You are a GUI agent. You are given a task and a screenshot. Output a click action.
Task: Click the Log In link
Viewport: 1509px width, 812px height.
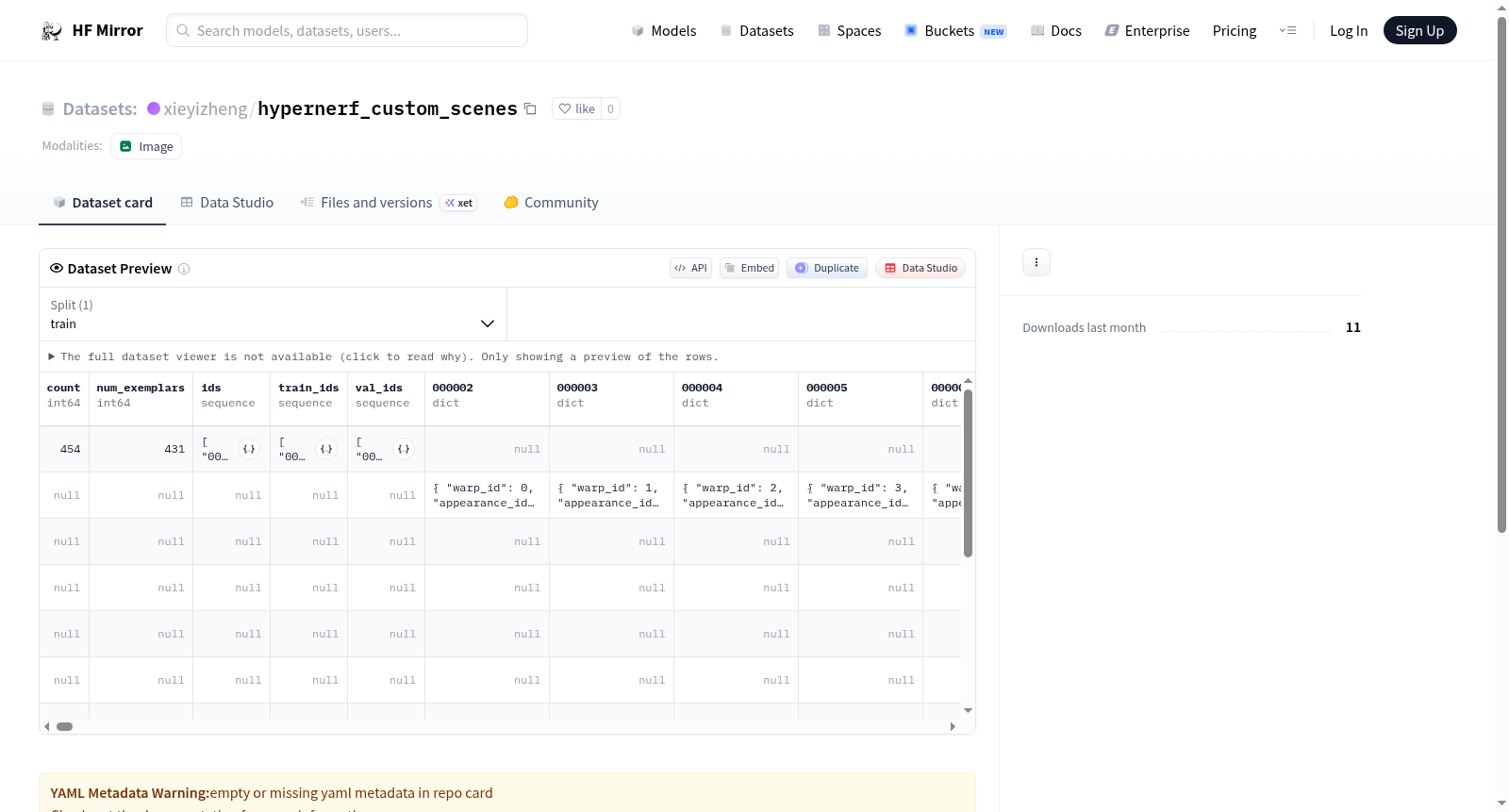[x=1349, y=31]
